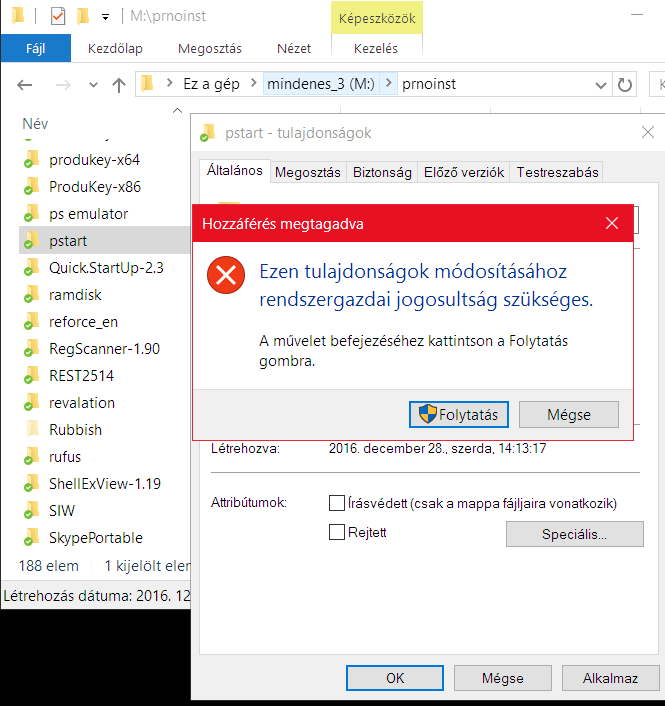Click the revalation folder icon

pyautogui.click(x=31, y=403)
